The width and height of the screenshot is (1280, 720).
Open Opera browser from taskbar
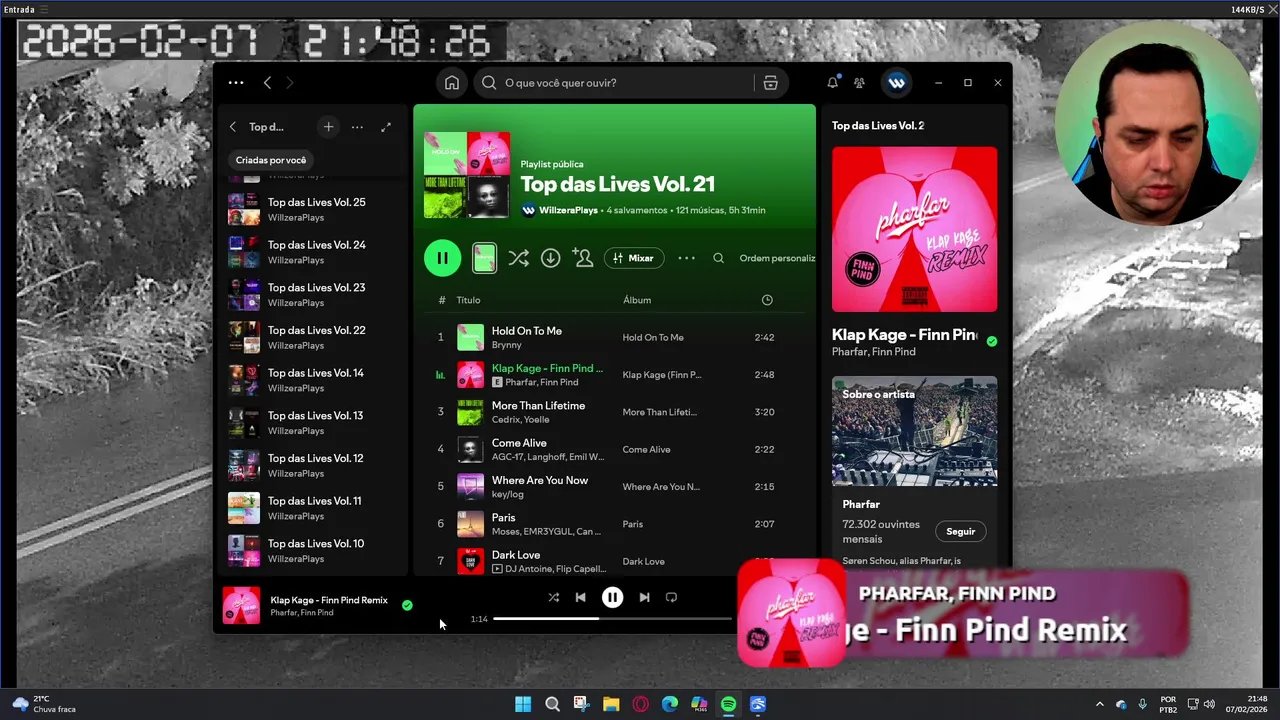click(x=640, y=704)
